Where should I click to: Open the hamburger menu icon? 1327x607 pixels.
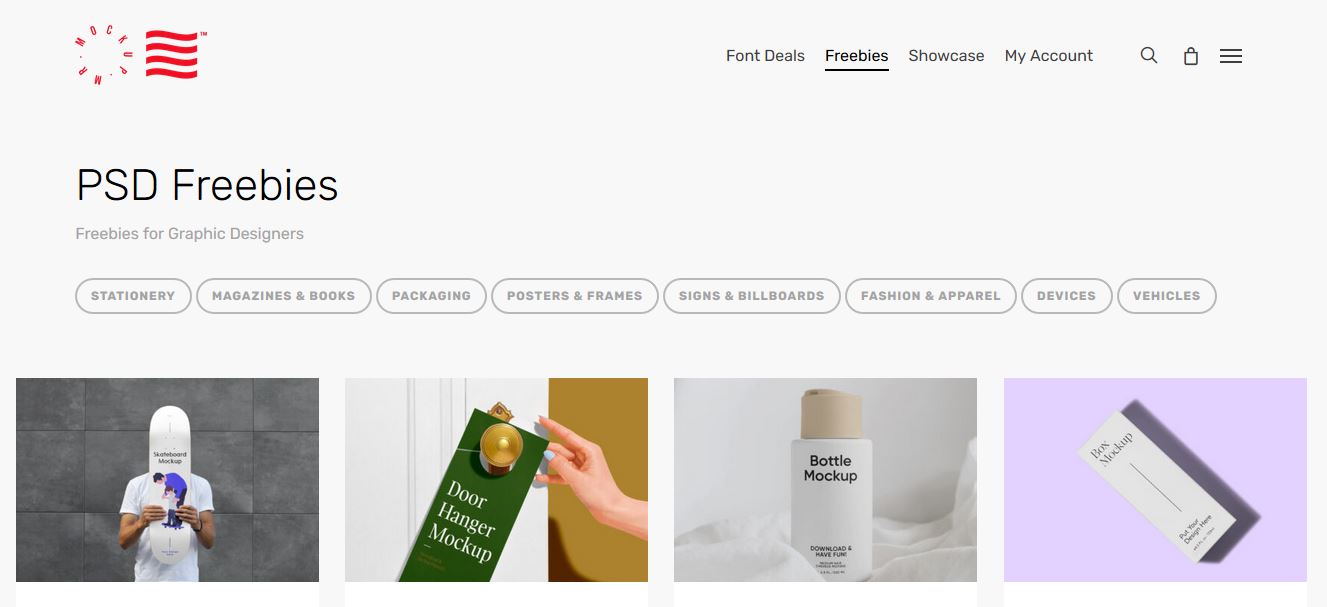[x=1231, y=56]
